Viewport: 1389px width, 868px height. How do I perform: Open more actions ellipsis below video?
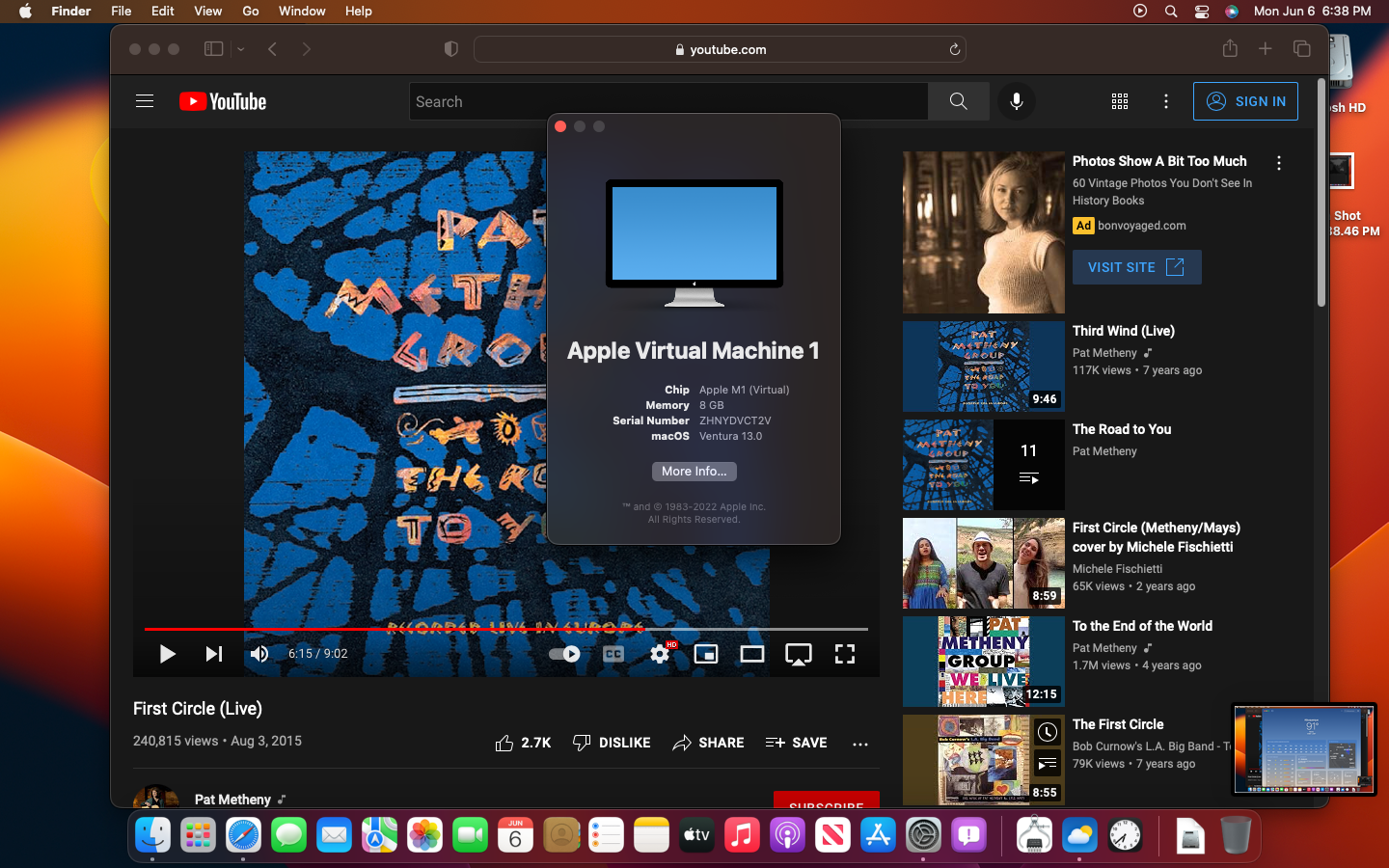860,744
